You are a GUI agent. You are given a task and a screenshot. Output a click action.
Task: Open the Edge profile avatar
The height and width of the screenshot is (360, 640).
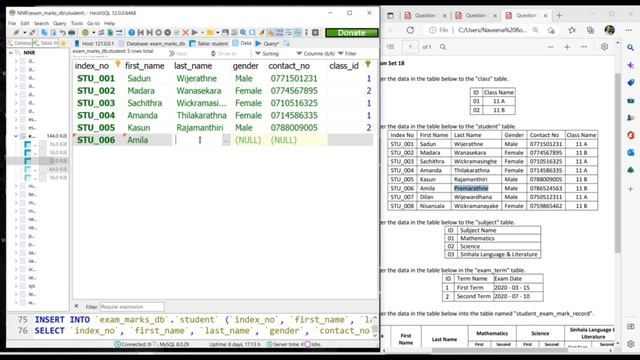[610, 30]
